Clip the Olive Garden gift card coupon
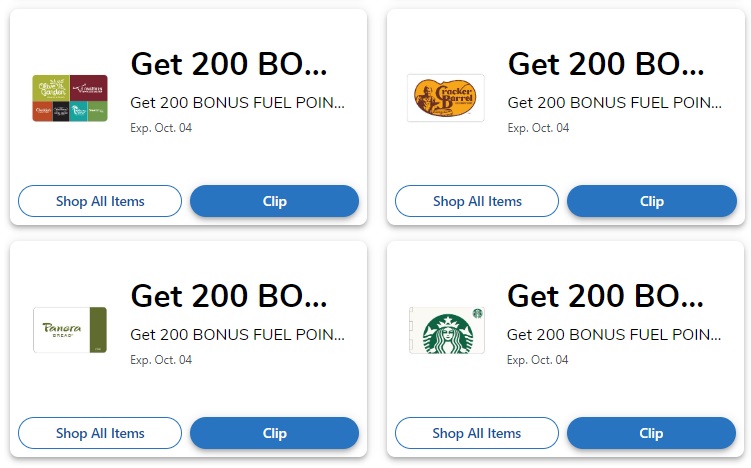Image resolution: width=751 pixels, height=468 pixels. [274, 201]
